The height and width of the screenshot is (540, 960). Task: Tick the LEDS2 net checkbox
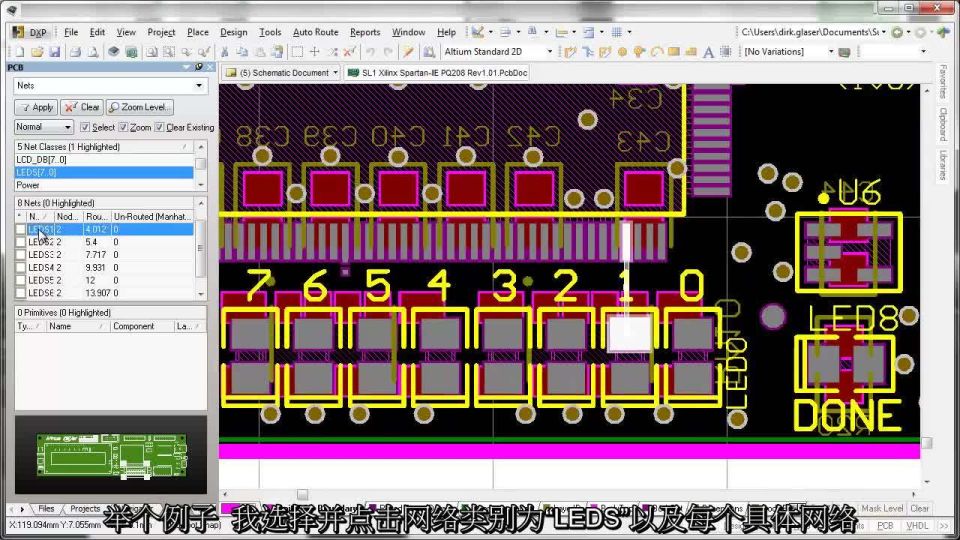click(21, 242)
